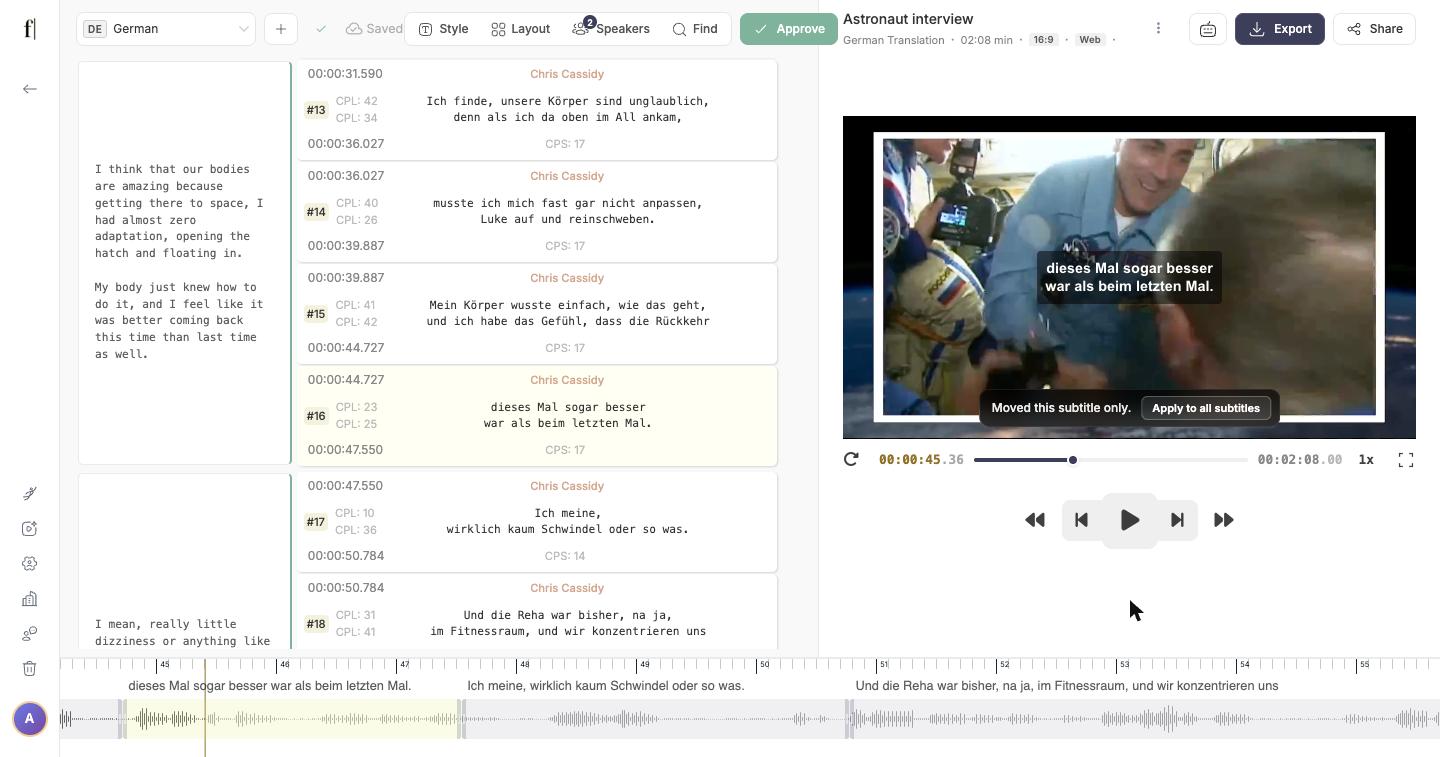Viewport: 1440px width, 757px height.
Task: Open the team members icon in sidebar
Action: point(30,633)
